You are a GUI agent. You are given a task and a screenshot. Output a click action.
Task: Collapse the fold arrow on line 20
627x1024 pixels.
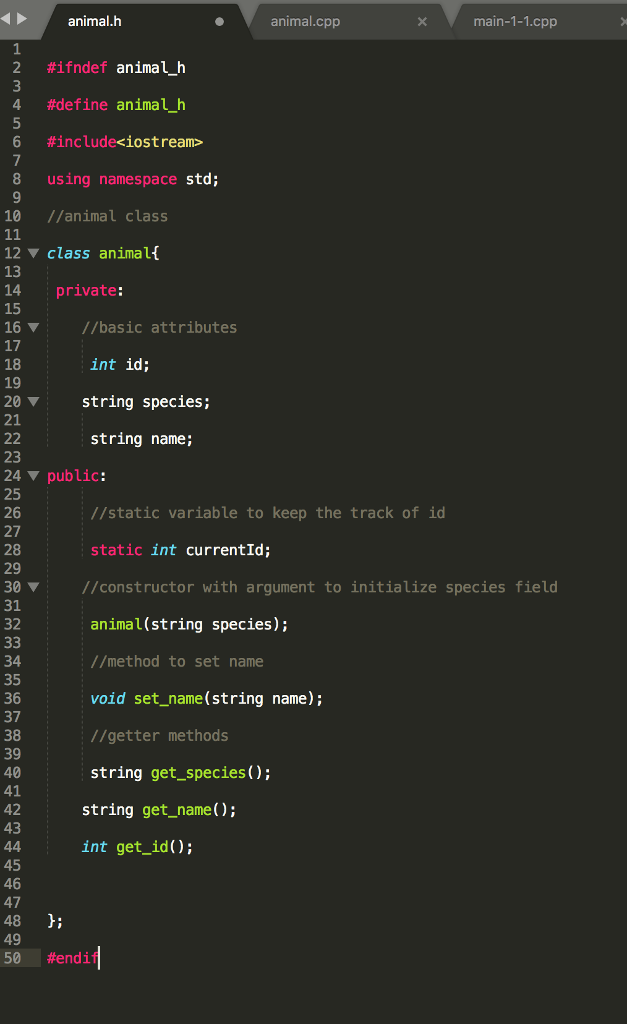pos(33,401)
